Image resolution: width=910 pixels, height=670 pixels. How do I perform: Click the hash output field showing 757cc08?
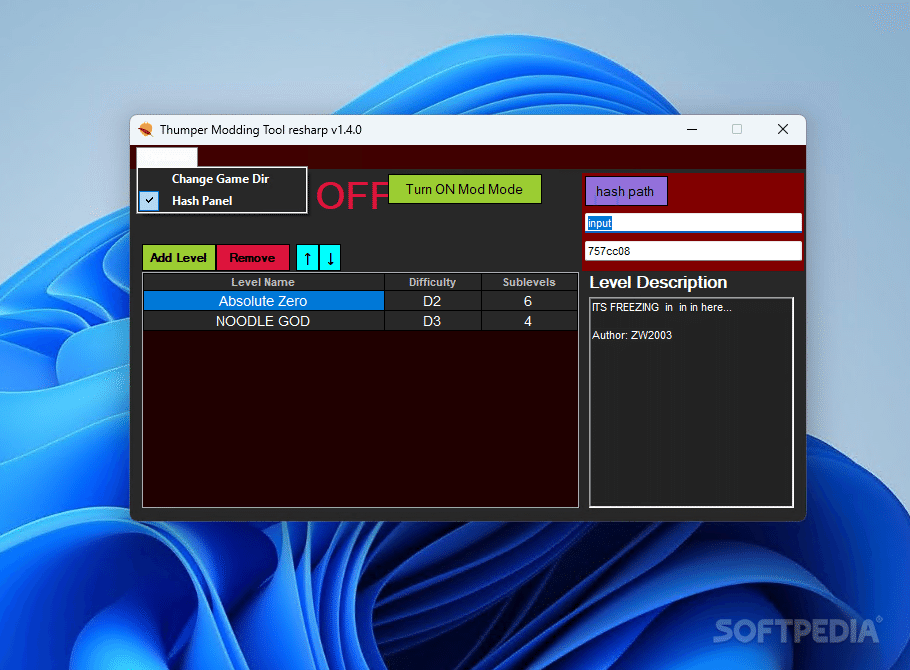693,251
